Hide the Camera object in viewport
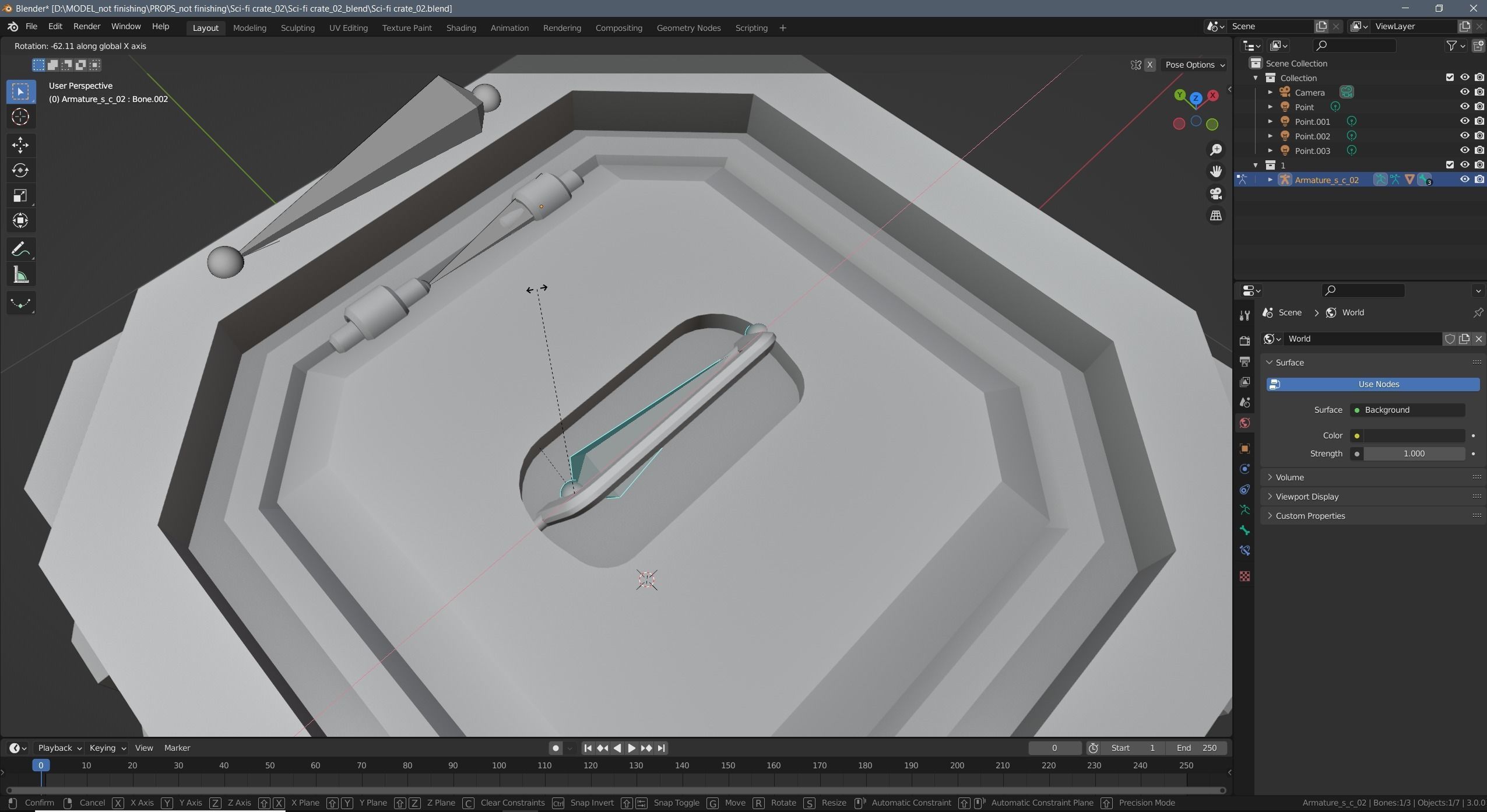The height and width of the screenshot is (812, 1487). pyautogui.click(x=1464, y=92)
